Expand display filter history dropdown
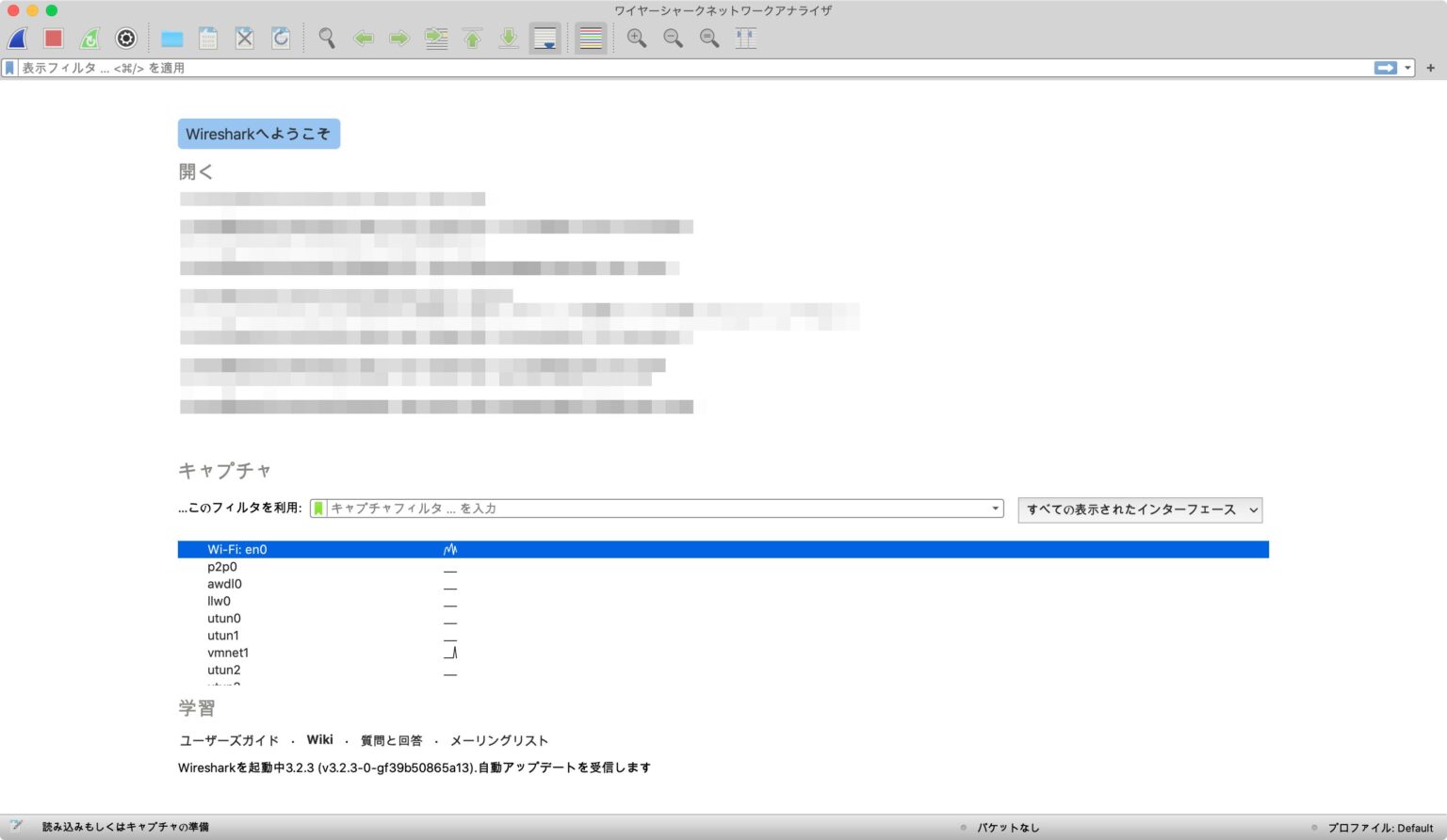Screen dimensions: 1447x840 [x=1408, y=68]
